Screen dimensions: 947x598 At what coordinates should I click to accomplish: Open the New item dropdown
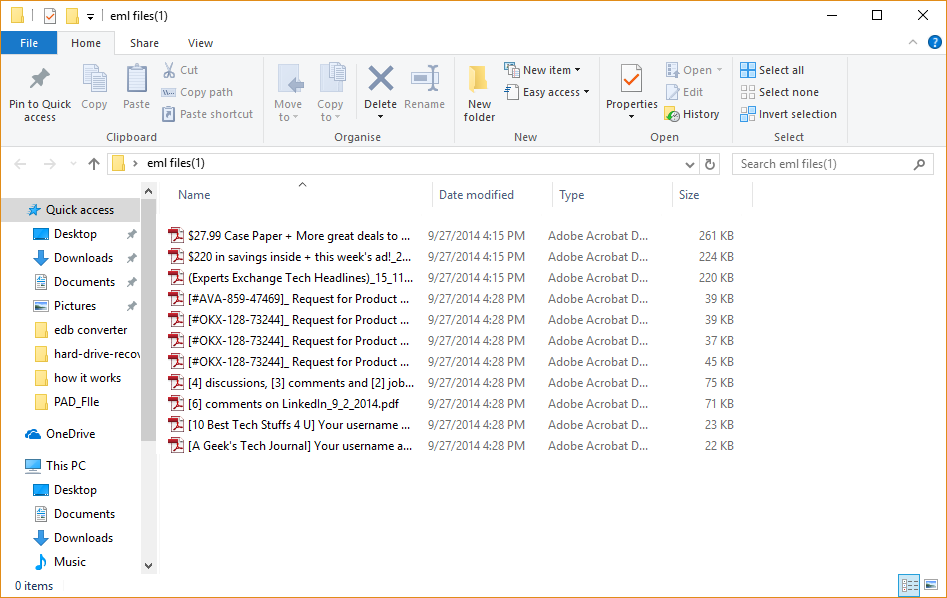(542, 70)
